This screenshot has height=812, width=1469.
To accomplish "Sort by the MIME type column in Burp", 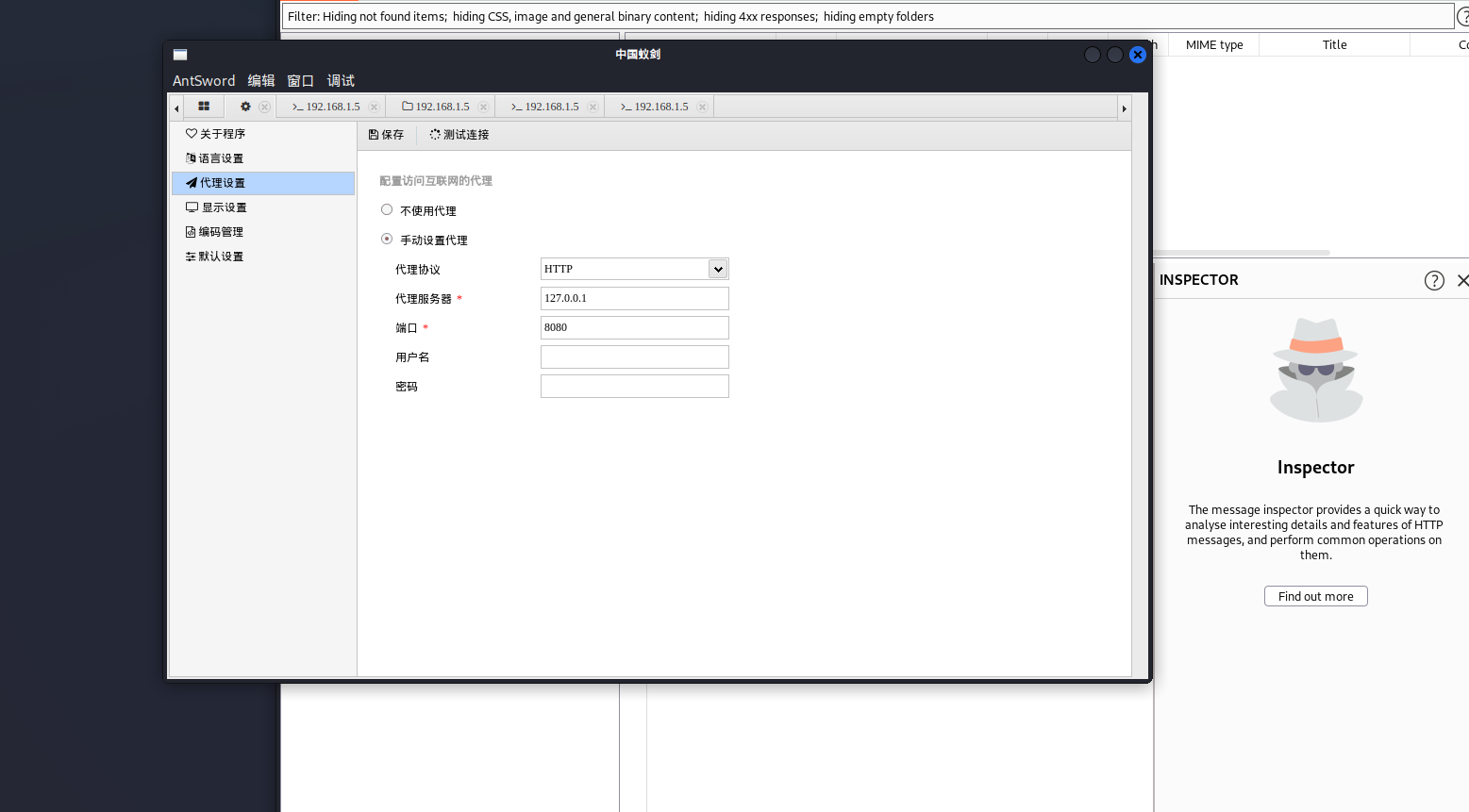I will [1214, 44].
